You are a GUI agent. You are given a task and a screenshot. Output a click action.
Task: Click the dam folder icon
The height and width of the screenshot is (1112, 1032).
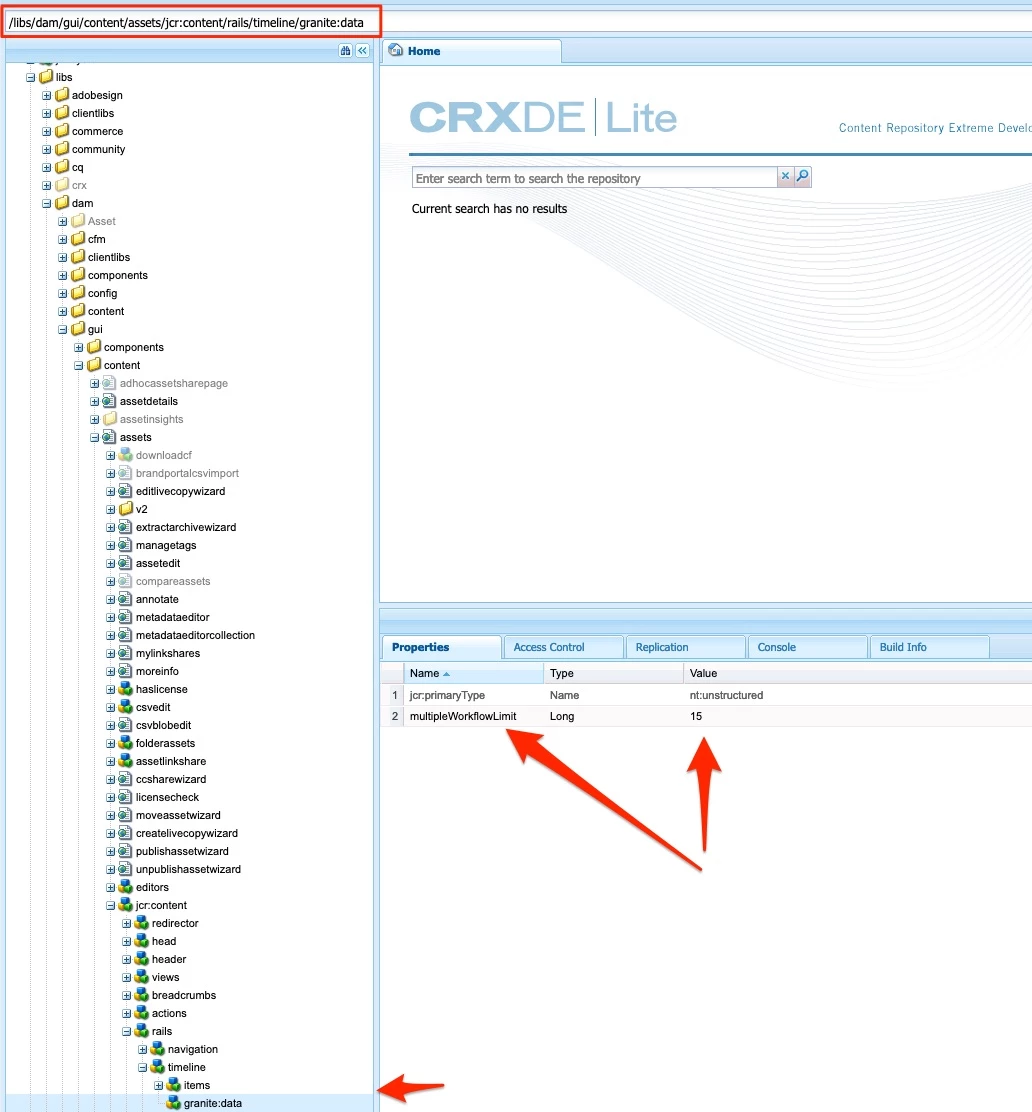click(62, 203)
